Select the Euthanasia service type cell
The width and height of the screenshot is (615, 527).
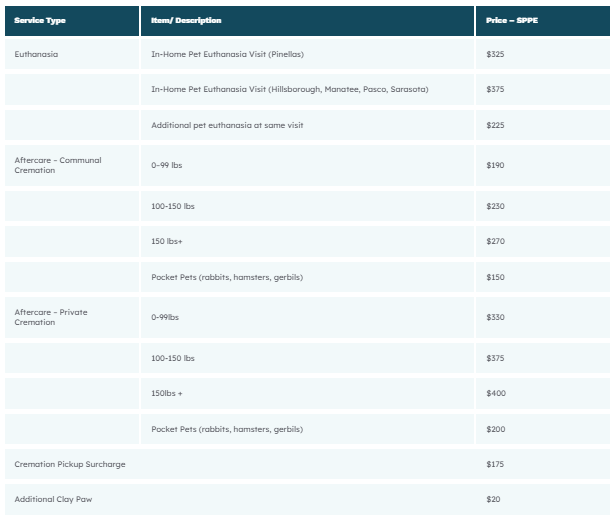coord(36,54)
